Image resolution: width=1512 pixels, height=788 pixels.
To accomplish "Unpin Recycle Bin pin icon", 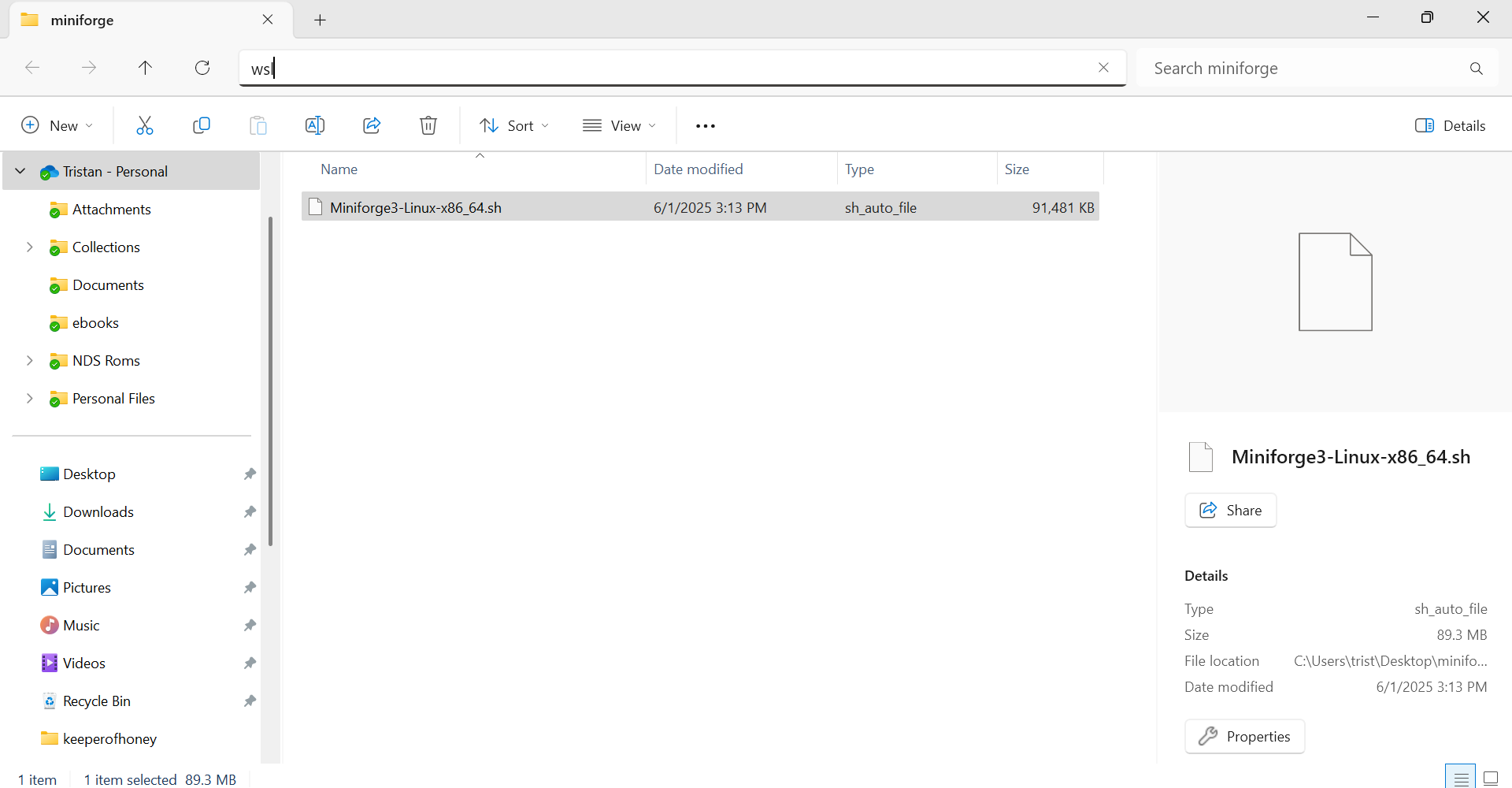I will pyautogui.click(x=250, y=701).
